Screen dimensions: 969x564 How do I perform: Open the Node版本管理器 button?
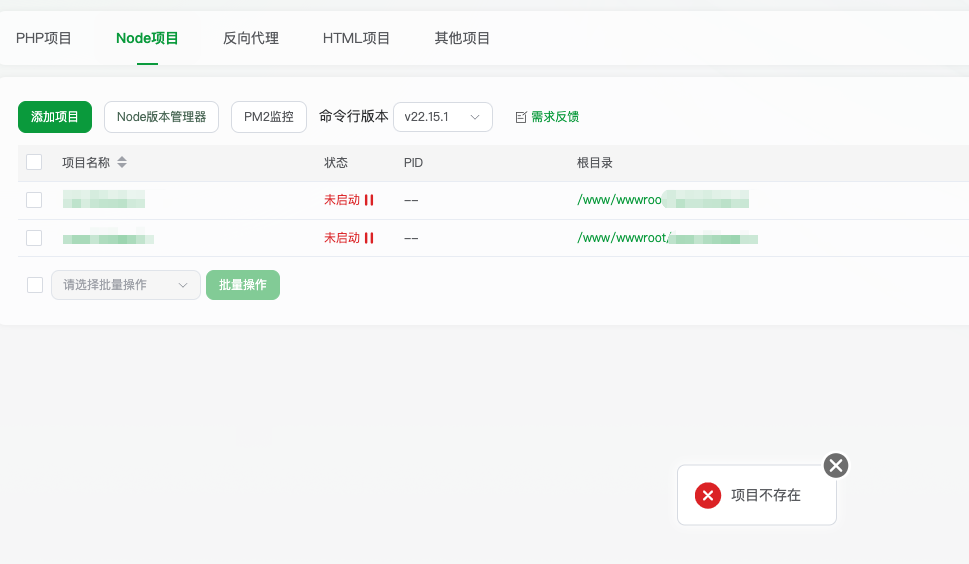click(x=161, y=117)
